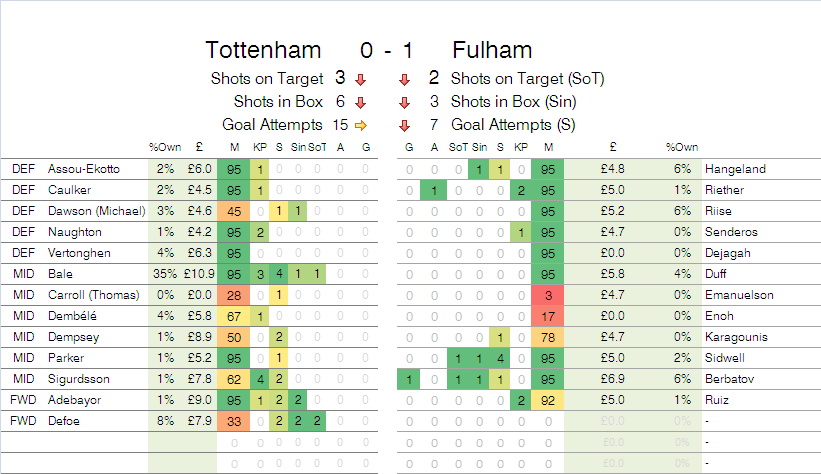Click Tottenham %Own column header
The height and width of the screenshot is (474, 821).
[165, 147]
